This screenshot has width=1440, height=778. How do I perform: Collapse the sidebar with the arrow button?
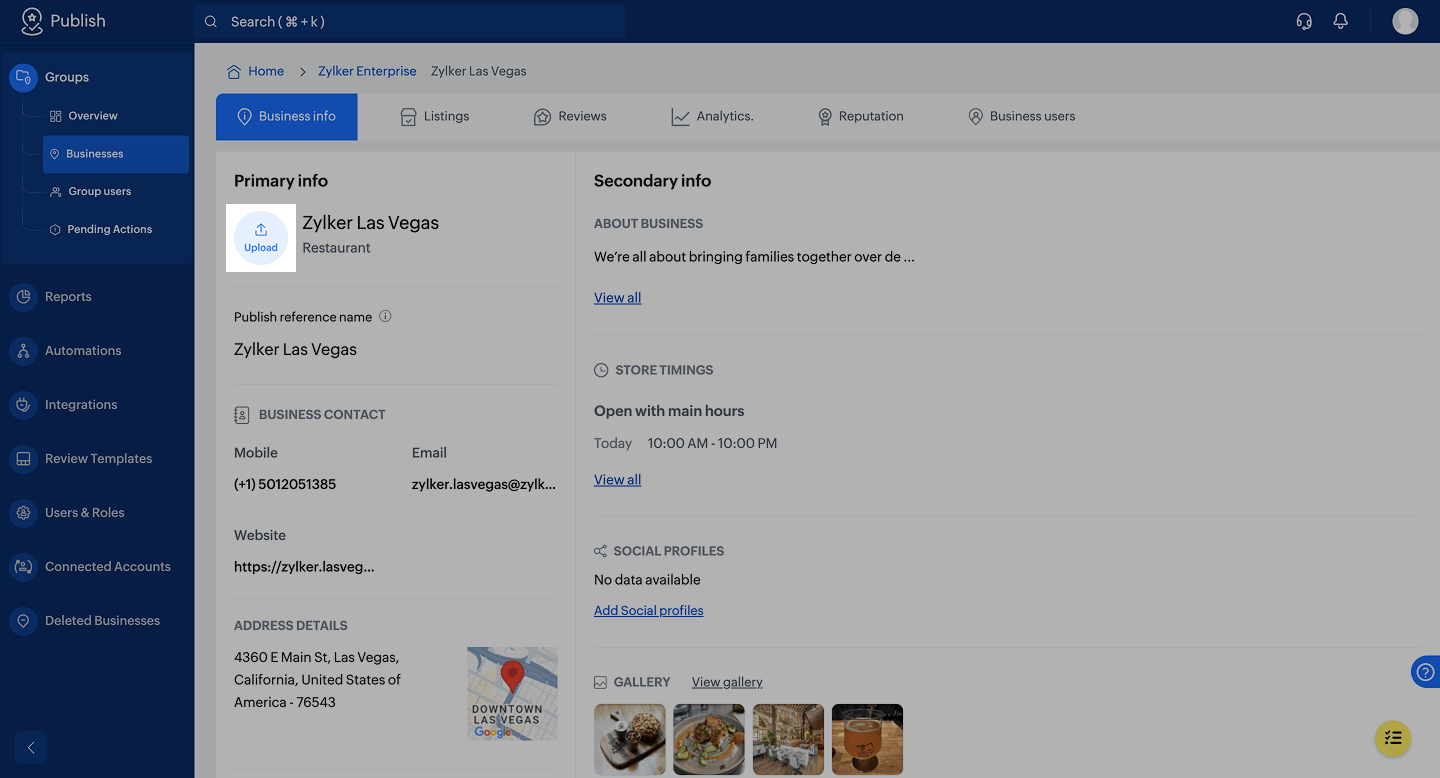(31, 747)
